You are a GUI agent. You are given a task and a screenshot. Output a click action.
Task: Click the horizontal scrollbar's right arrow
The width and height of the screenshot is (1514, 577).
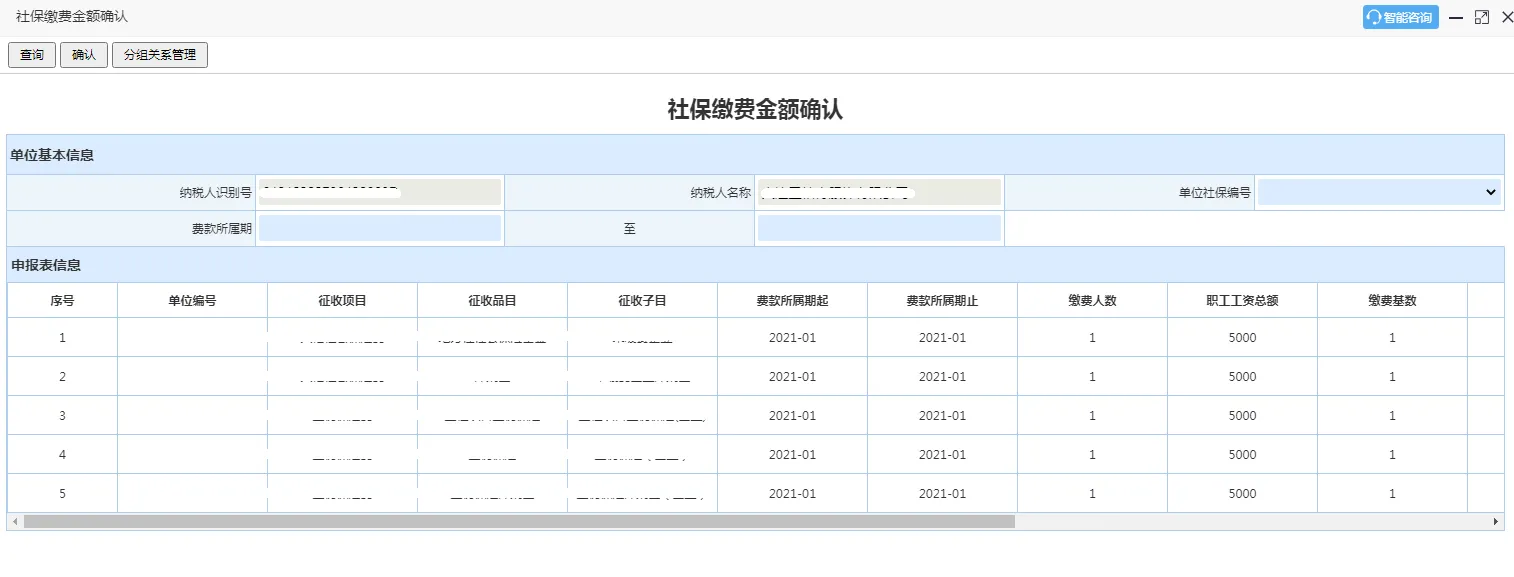click(1496, 521)
